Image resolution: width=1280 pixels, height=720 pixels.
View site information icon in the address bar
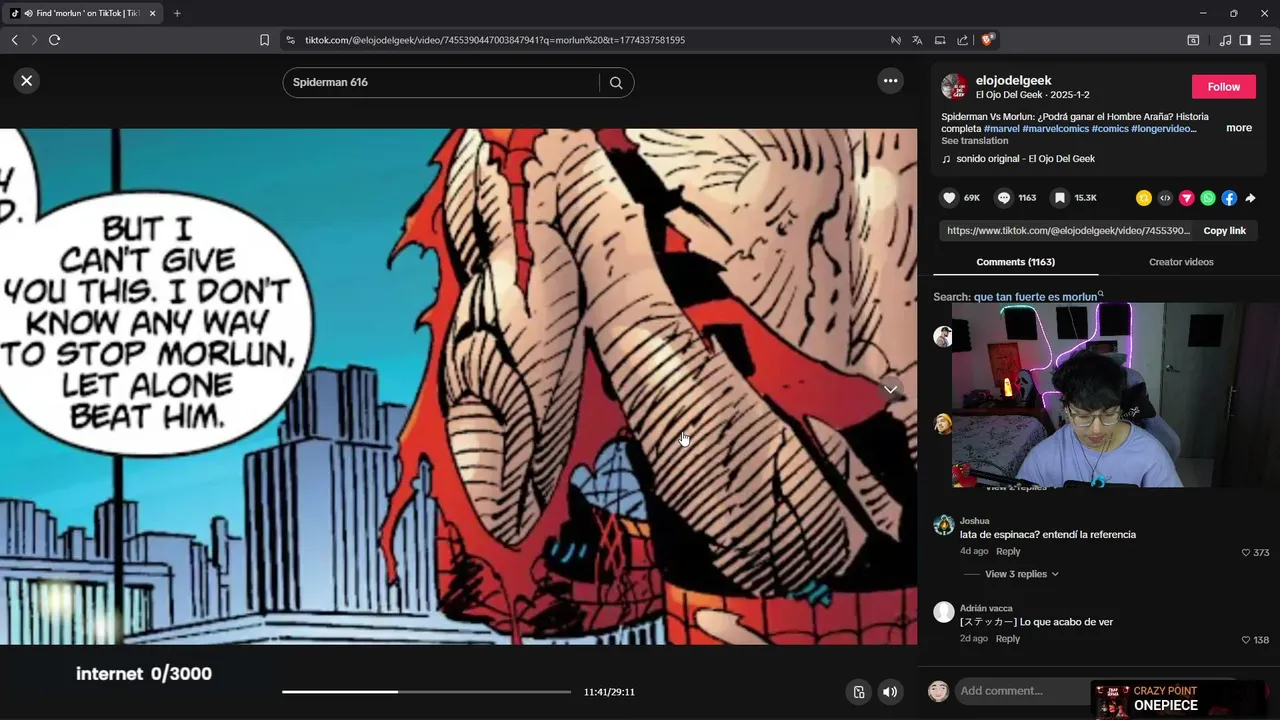pyautogui.click(x=290, y=40)
